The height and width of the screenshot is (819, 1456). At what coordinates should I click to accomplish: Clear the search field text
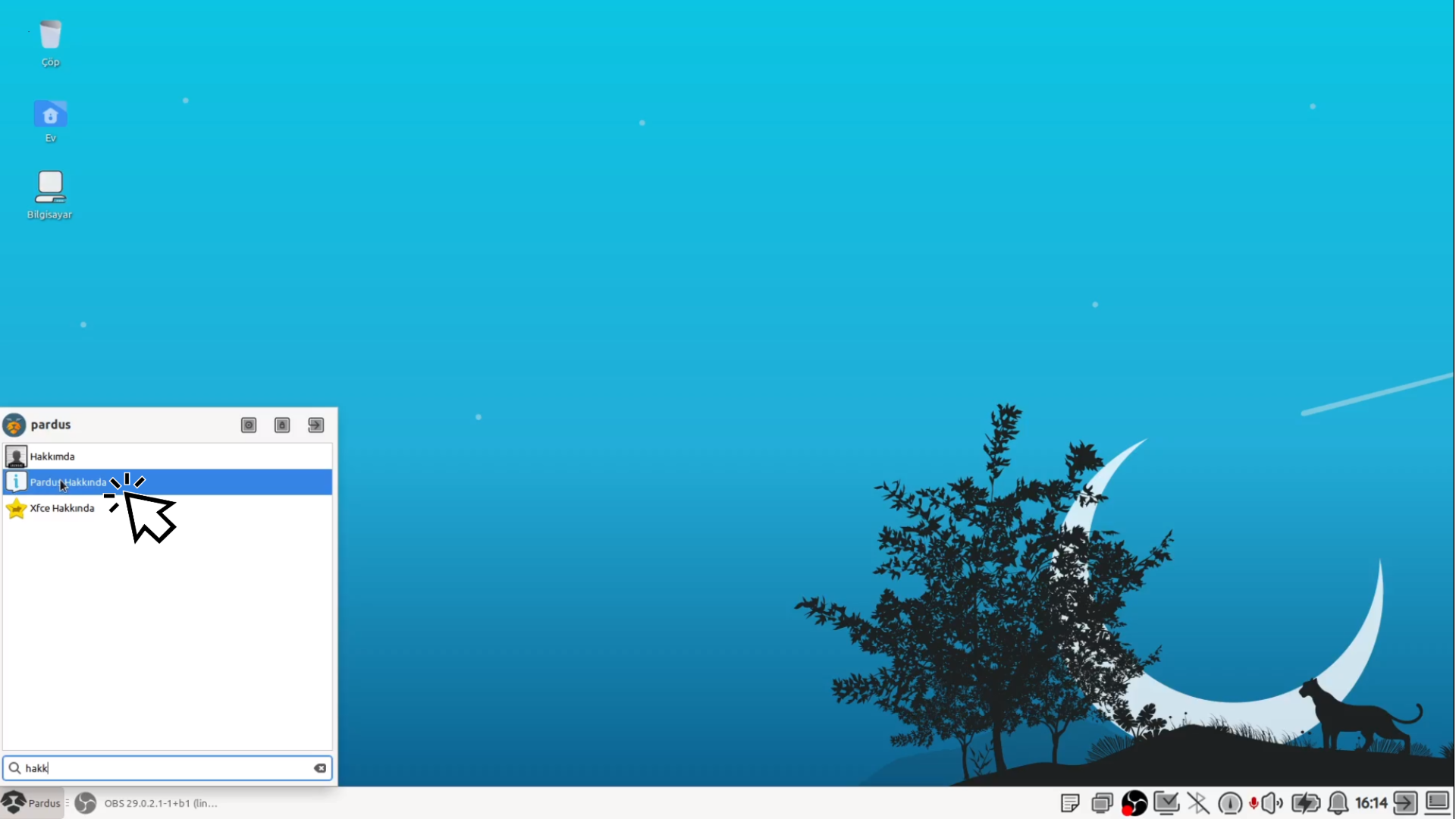tap(320, 768)
